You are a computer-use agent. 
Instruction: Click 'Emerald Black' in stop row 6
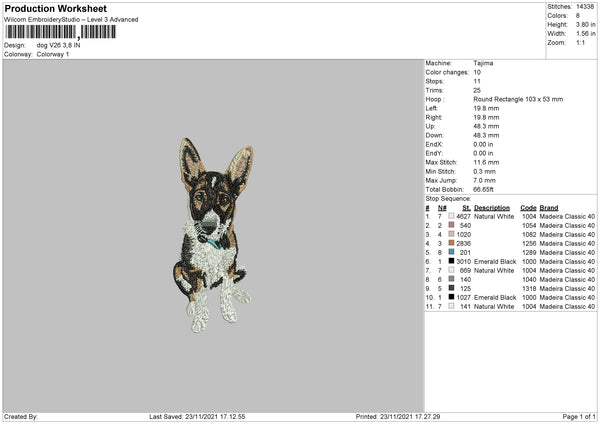[495, 262]
